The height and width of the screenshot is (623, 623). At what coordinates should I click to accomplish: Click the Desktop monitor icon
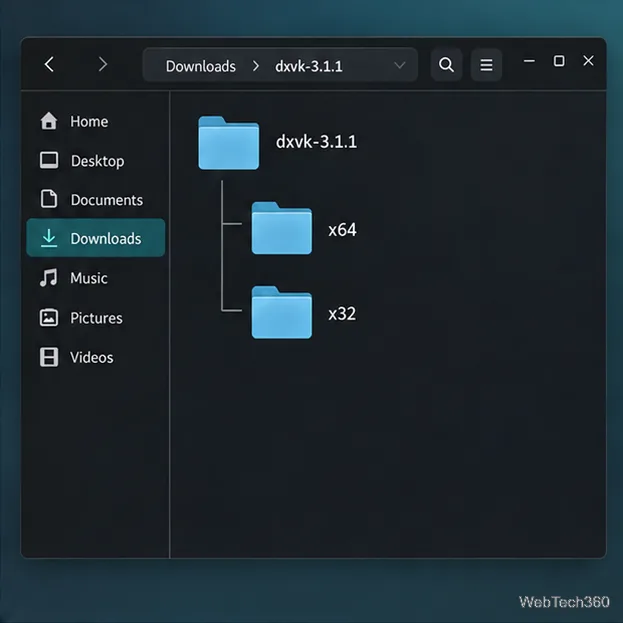coord(49,160)
